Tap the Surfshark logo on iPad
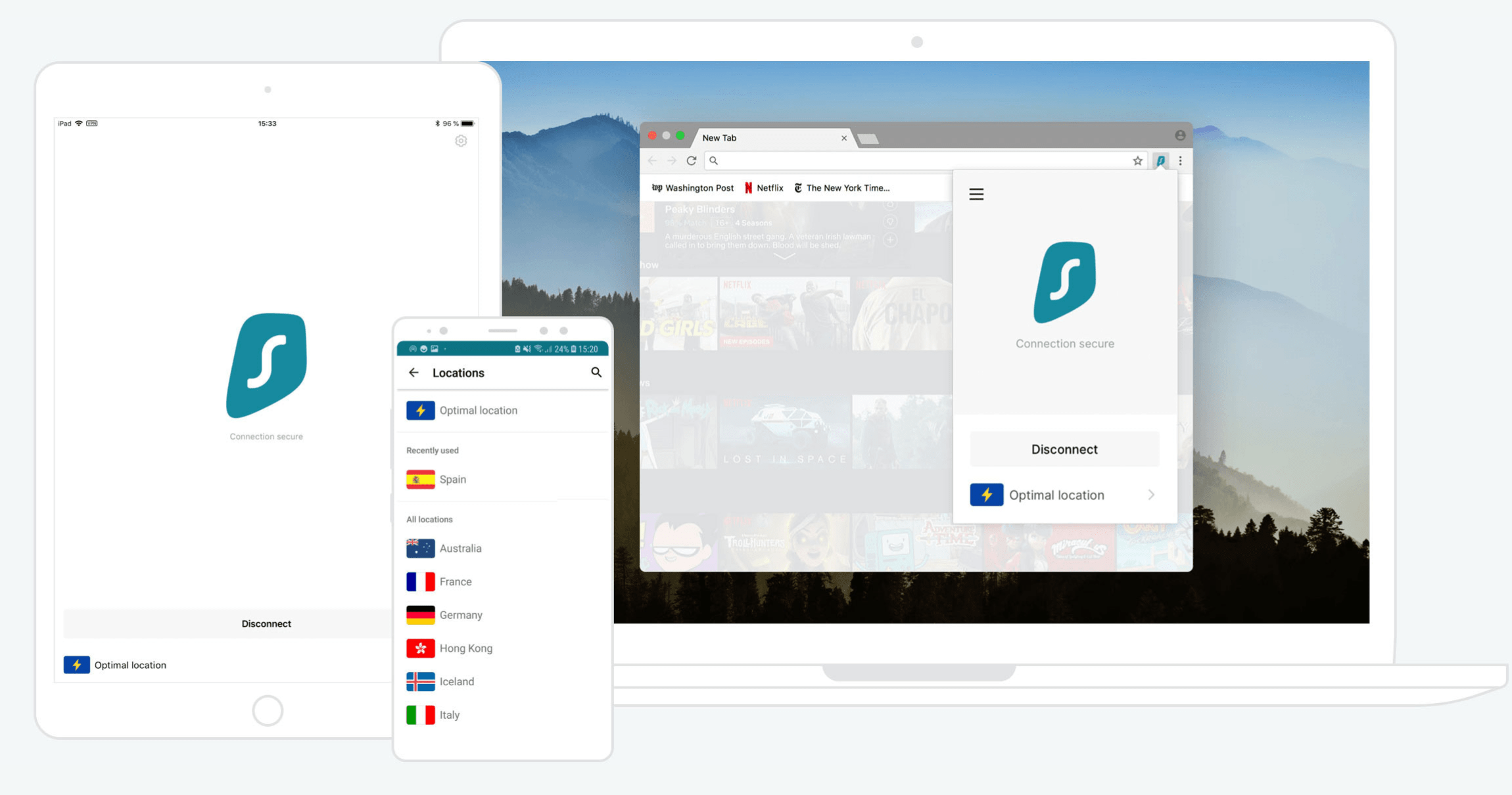1512x795 pixels. point(266,365)
